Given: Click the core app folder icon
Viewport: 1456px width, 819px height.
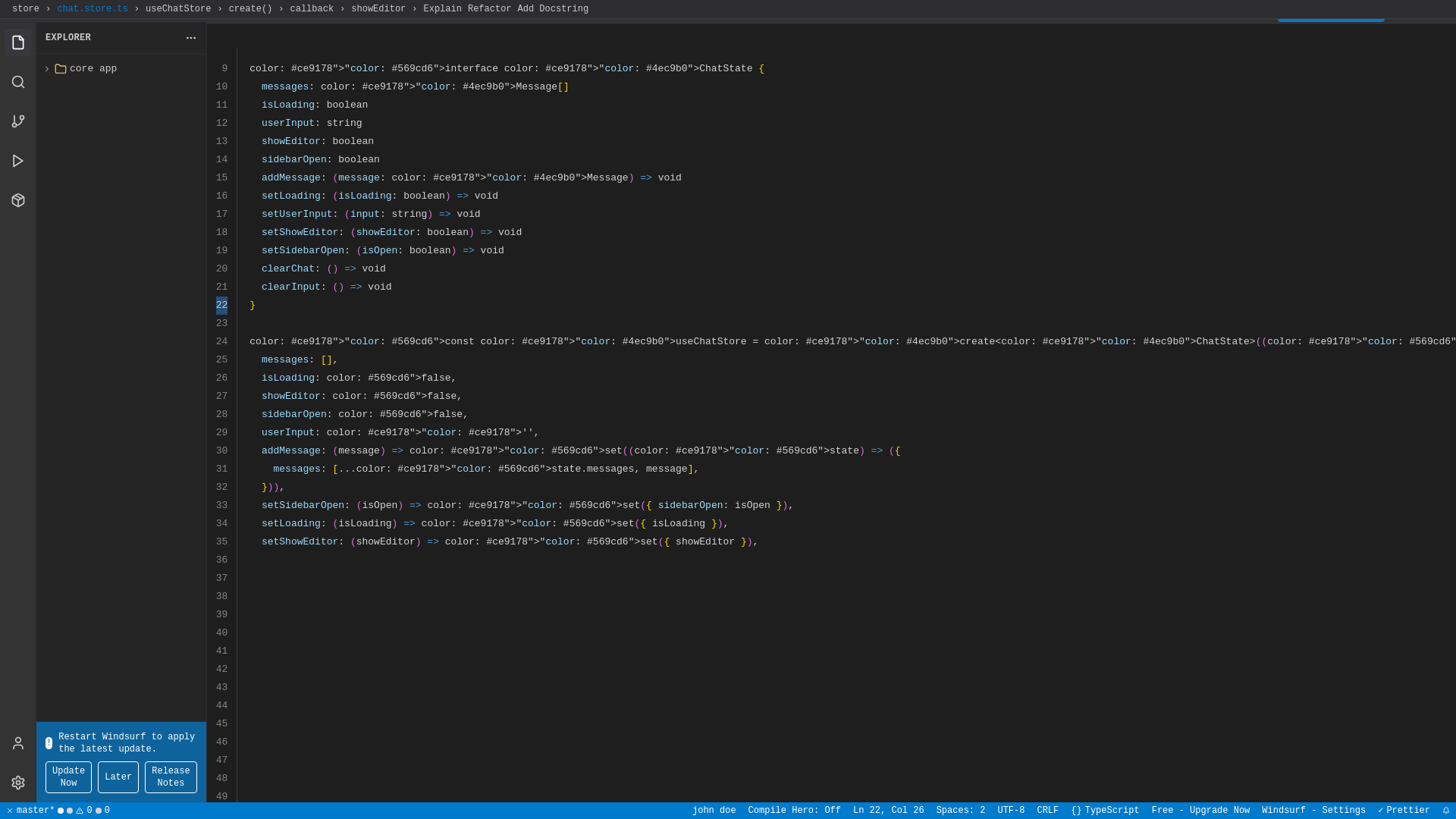Looking at the screenshot, I should [x=61, y=69].
